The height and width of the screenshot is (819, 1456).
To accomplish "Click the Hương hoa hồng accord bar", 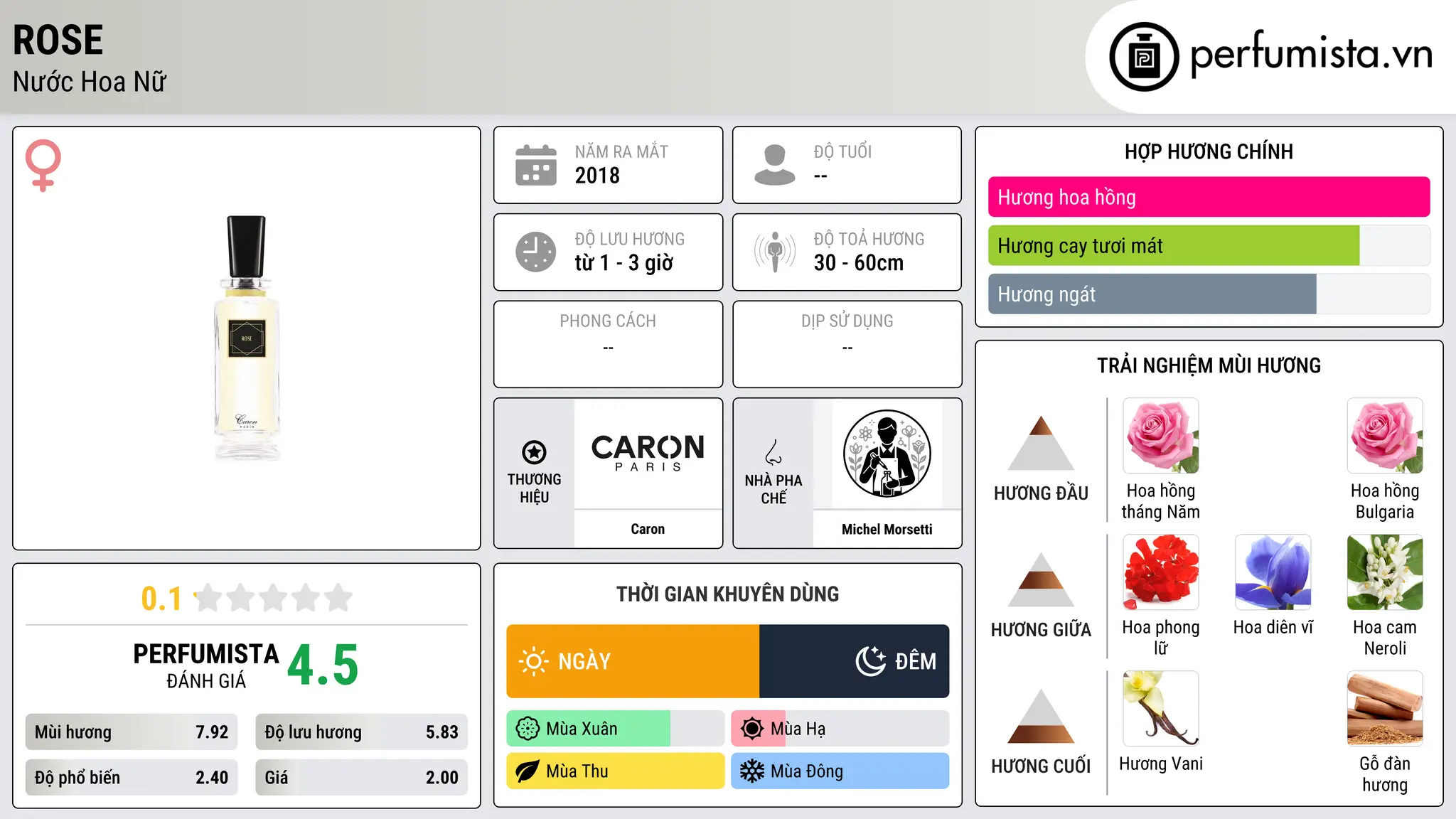I will [1209, 197].
